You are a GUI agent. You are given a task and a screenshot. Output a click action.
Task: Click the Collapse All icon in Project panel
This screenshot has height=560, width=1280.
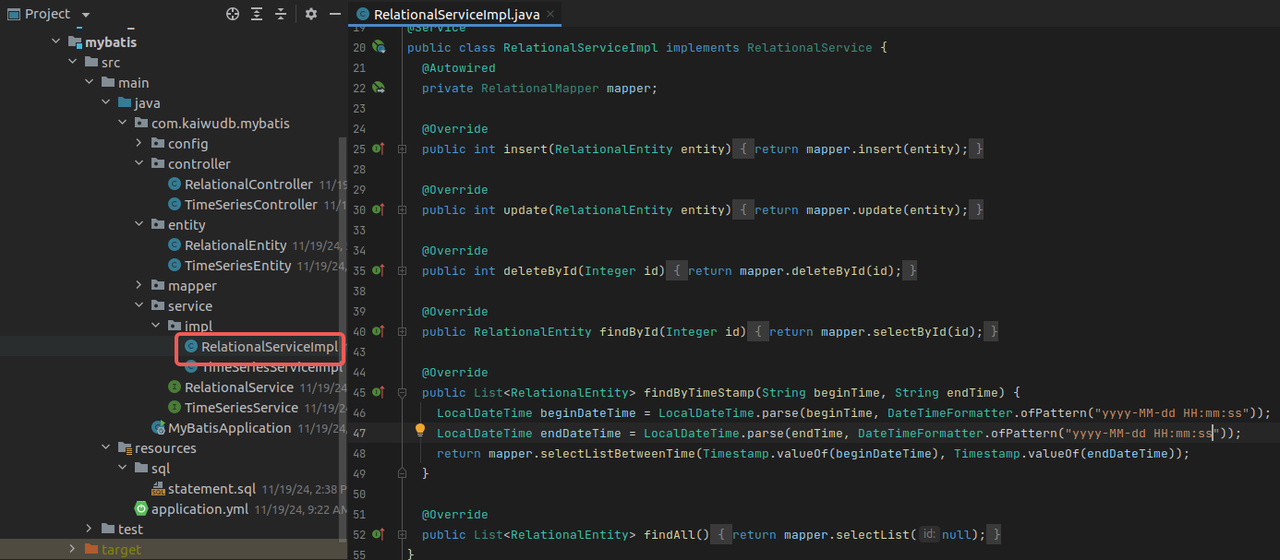[x=281, y=14]
